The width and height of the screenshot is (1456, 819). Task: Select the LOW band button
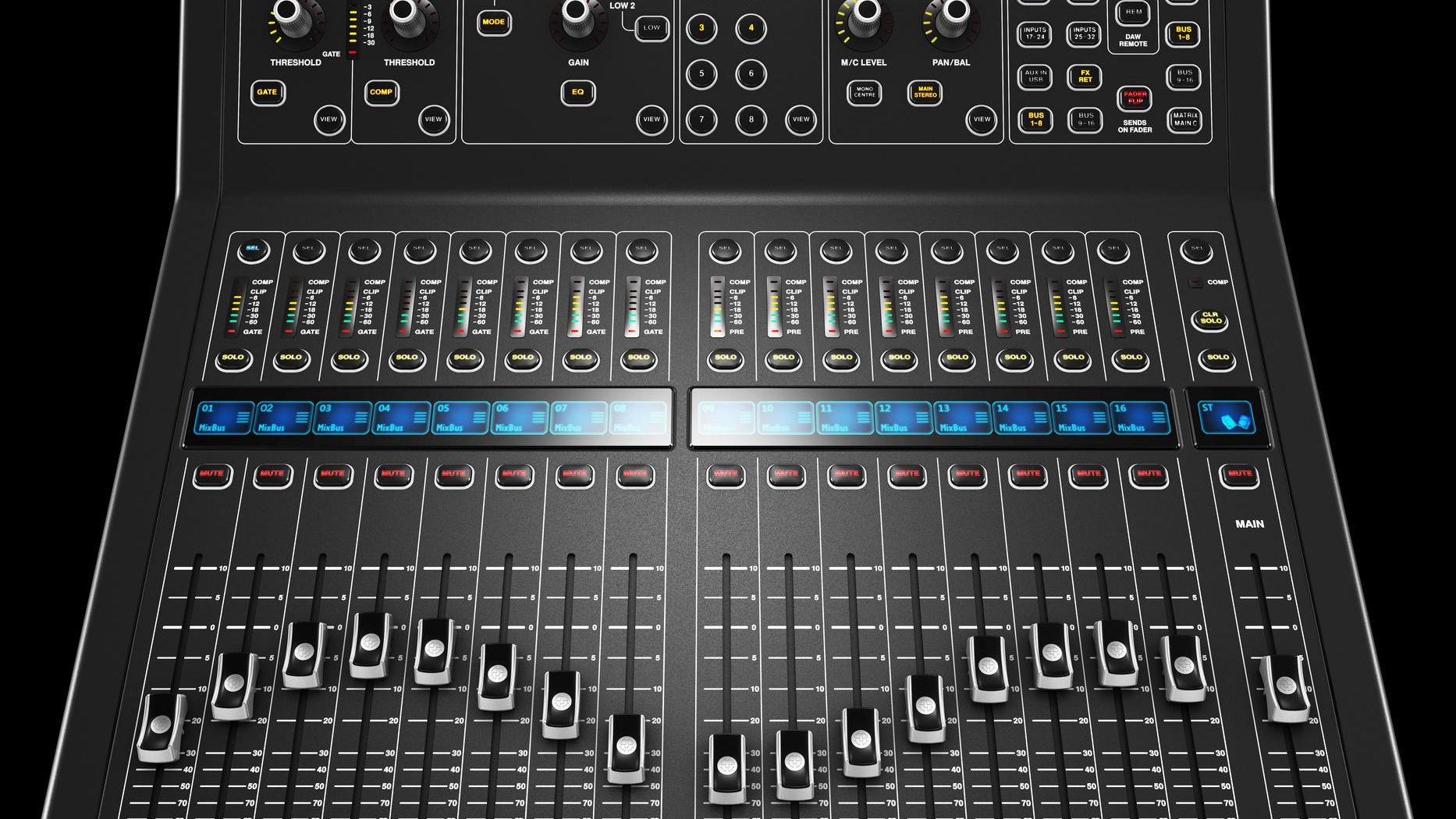click(652, 28)
